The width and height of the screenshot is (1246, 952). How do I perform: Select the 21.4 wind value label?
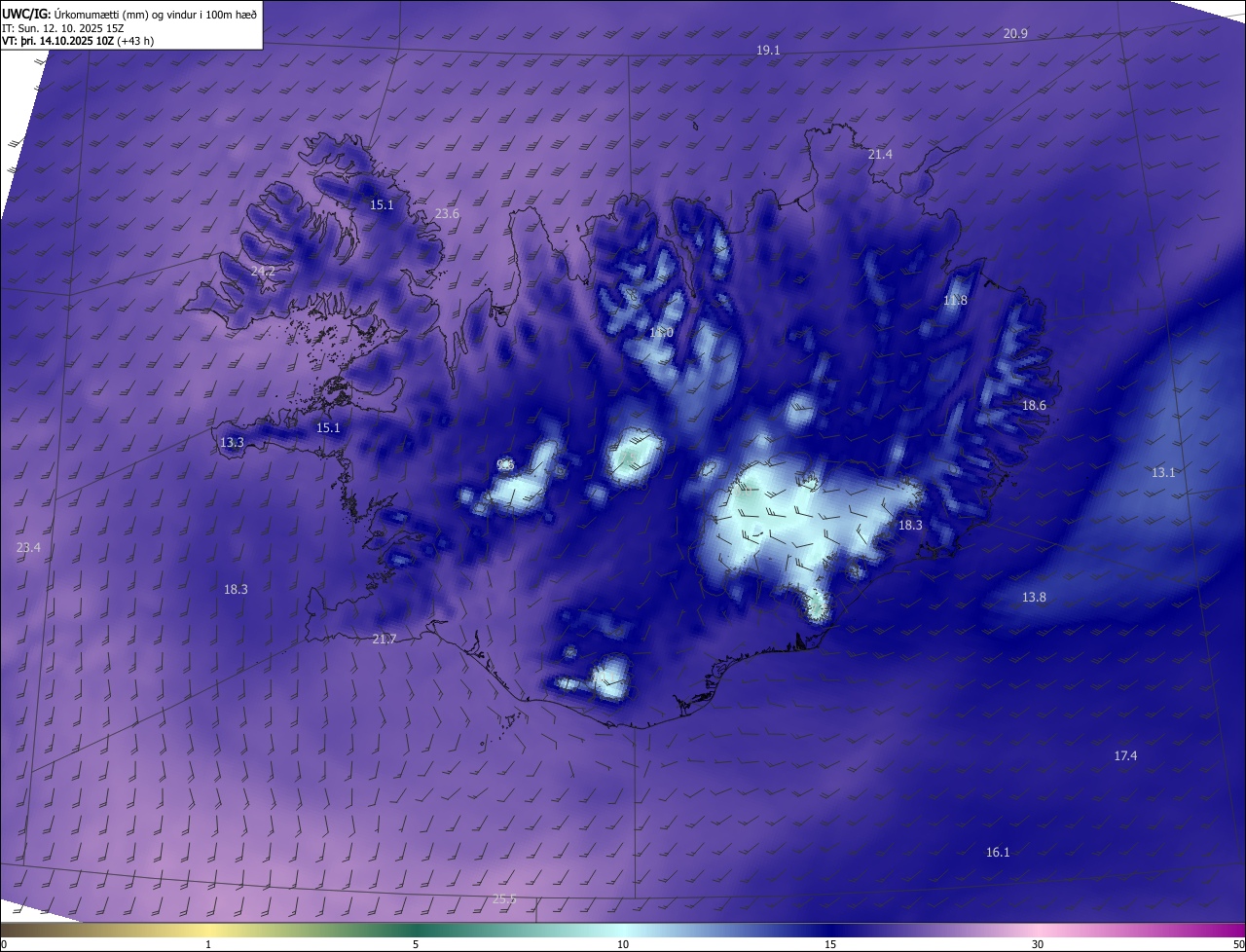tap(880, 154)
